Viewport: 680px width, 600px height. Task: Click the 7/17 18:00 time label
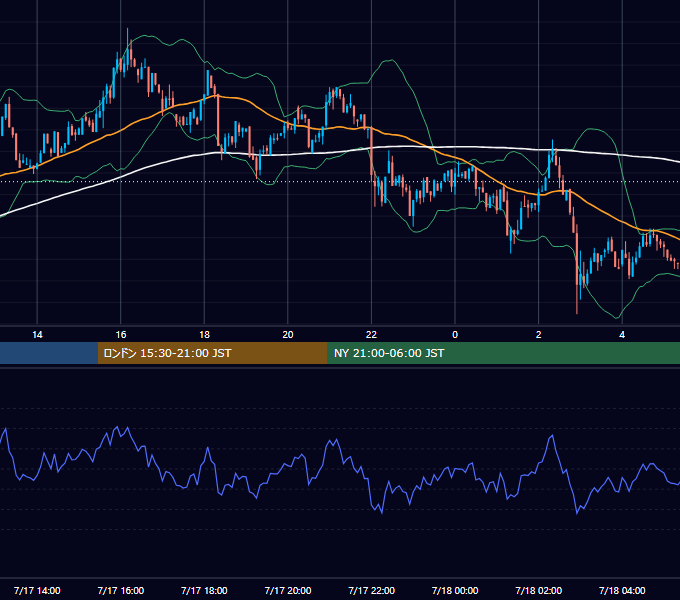[204, 590]
